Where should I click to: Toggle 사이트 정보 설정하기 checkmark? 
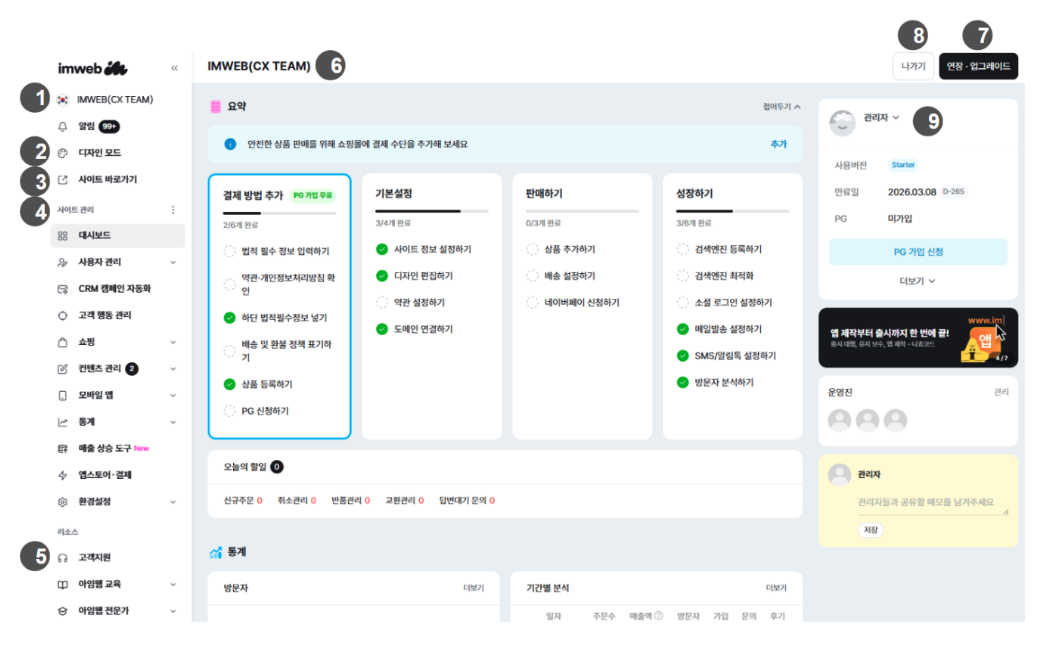382,249
